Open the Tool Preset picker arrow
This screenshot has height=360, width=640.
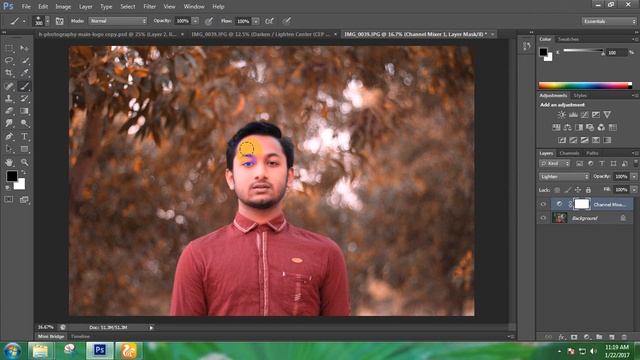pyautogui.click(x=24, y=21)
